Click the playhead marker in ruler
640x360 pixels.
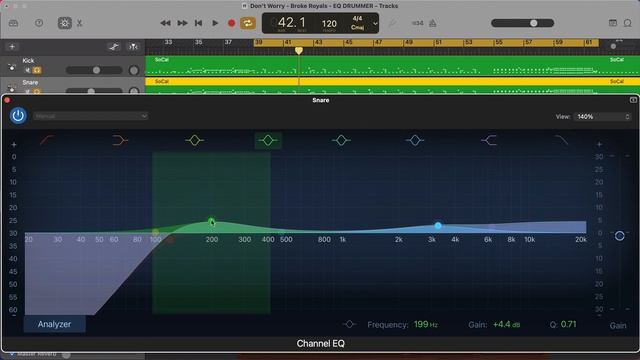click(299, 50)
